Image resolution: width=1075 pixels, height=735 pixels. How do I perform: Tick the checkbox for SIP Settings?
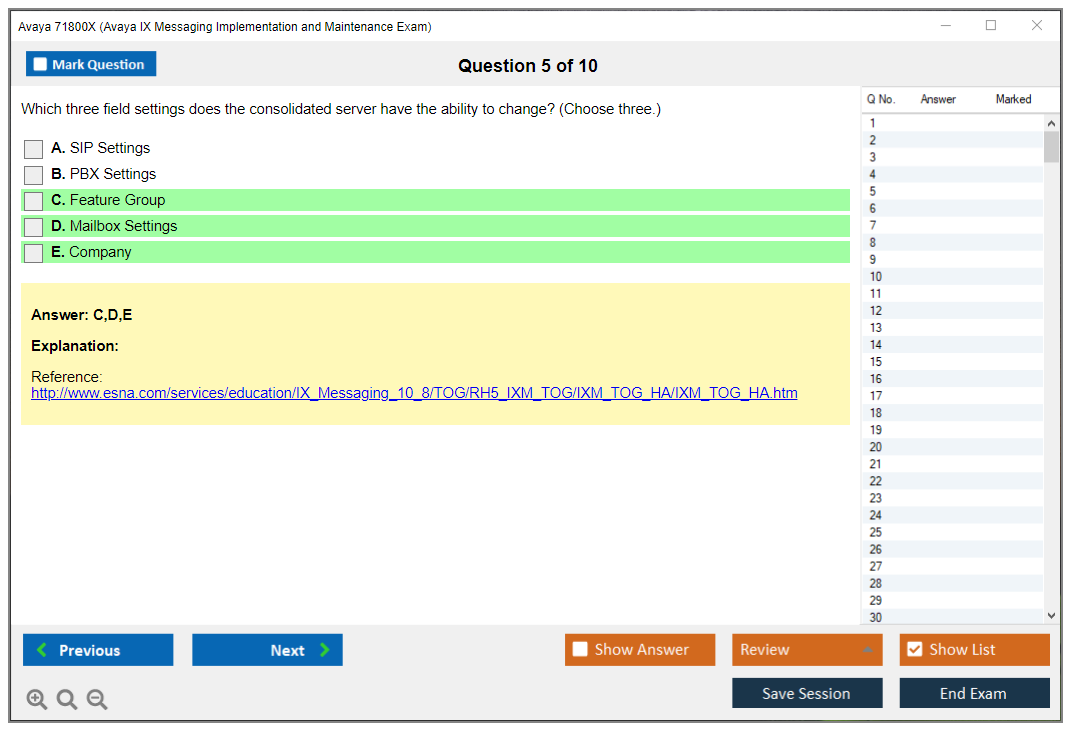point(34,149)
